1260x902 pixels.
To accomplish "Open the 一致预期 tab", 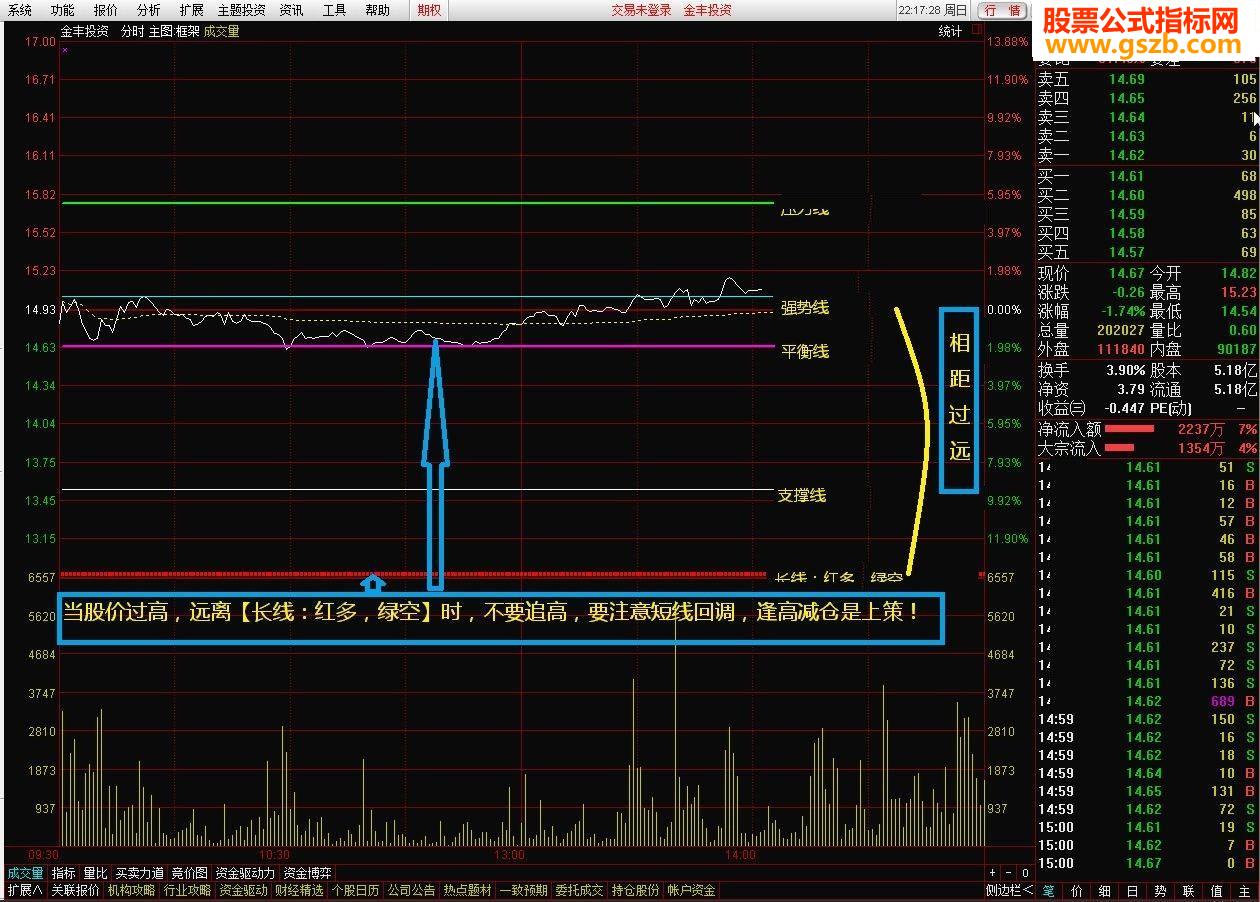I will coord(523,890).
